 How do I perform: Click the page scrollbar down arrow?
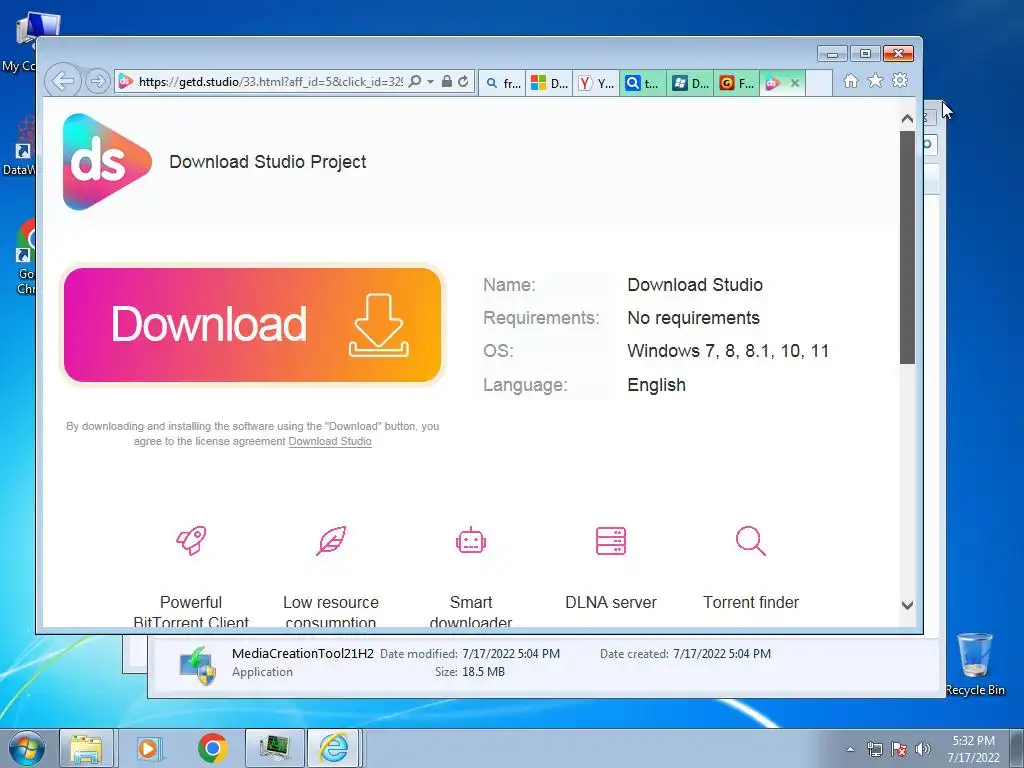point(907,605)
